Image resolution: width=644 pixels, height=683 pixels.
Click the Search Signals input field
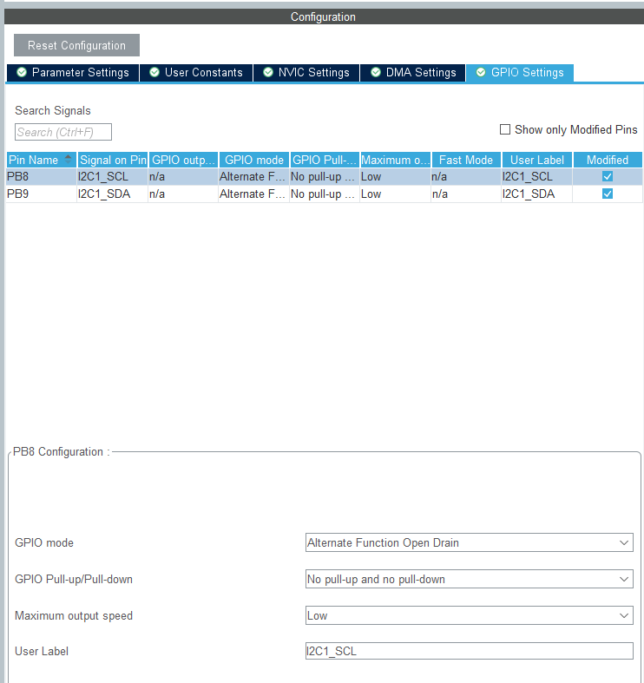point(63,132)
